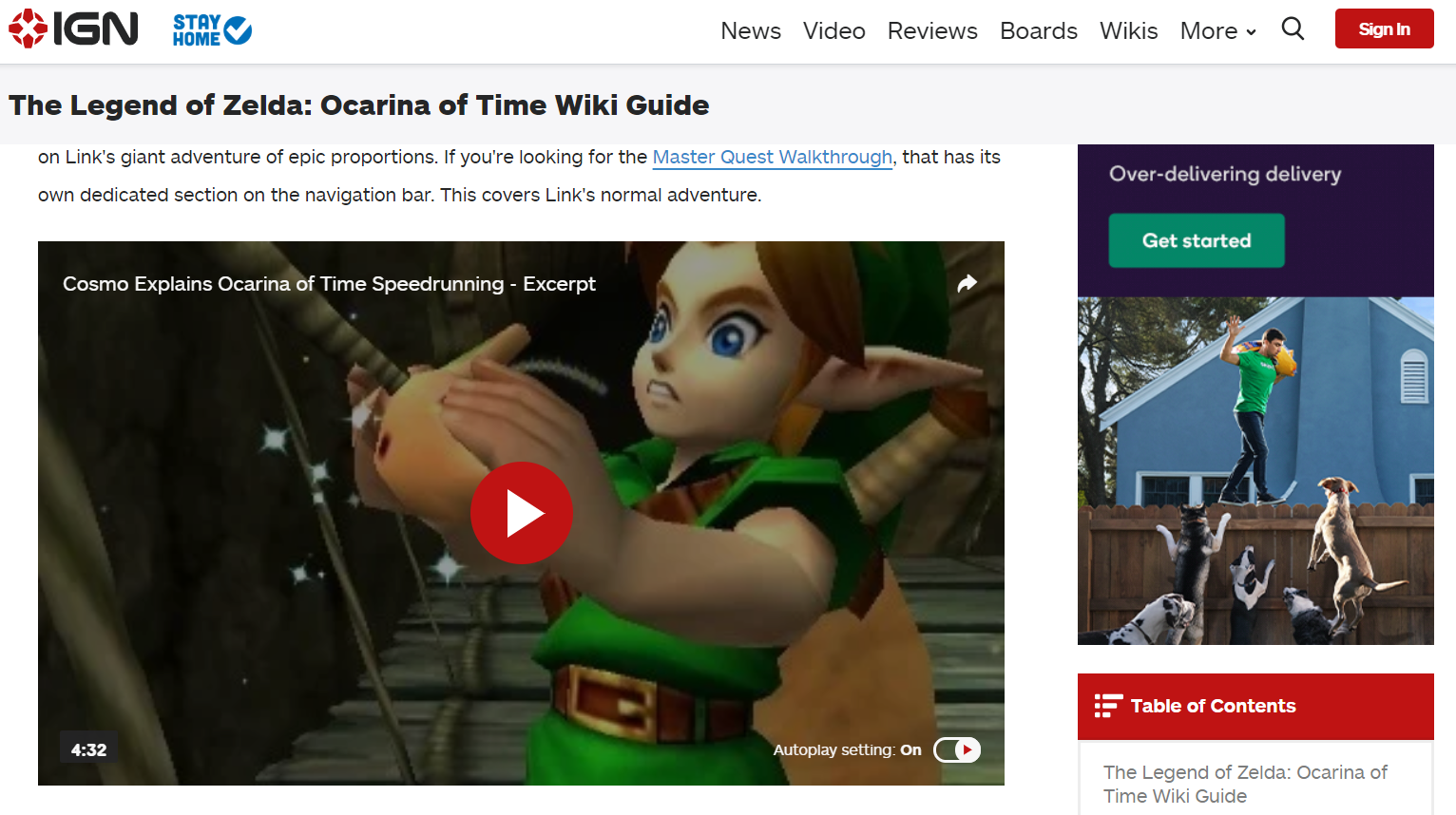Open the search magnifier icon
The image size is (1456, 815).
[x=1293, y=28]
